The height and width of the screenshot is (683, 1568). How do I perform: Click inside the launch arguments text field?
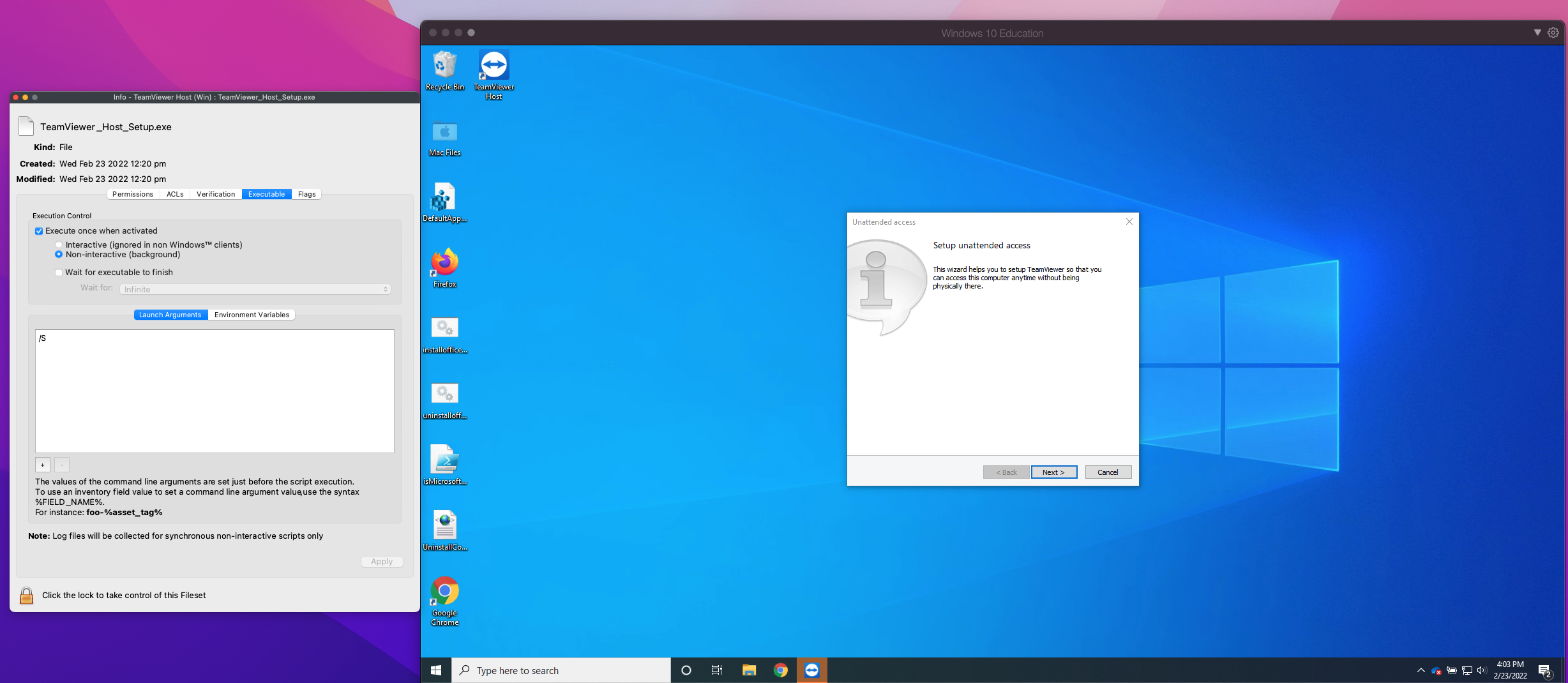[x=214, y=389]
